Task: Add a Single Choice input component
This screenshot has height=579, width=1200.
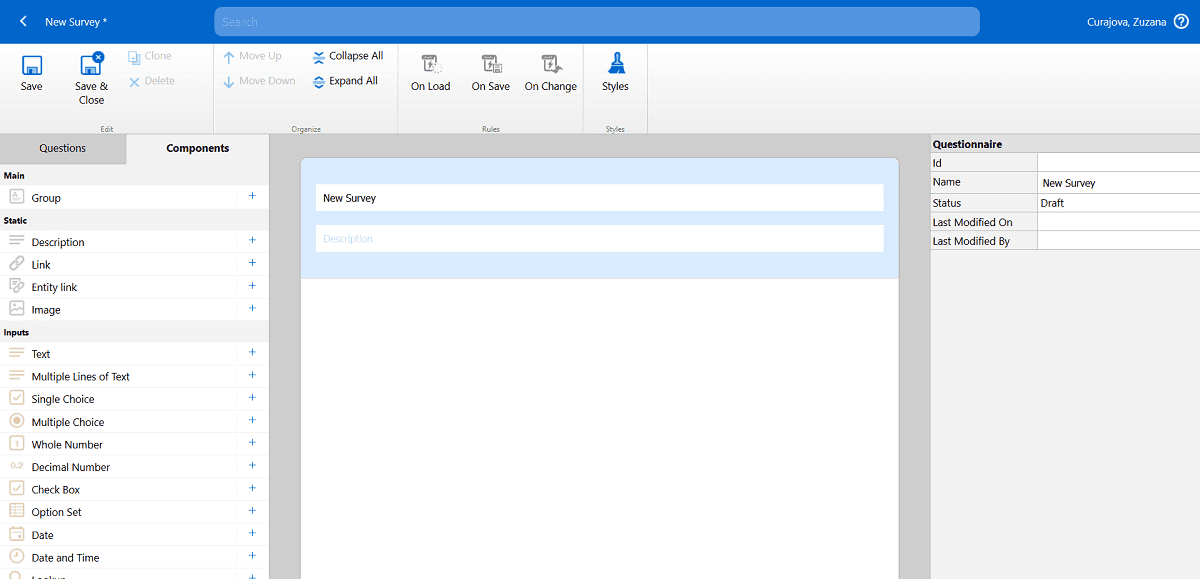Action: click(x=252, y=398)
